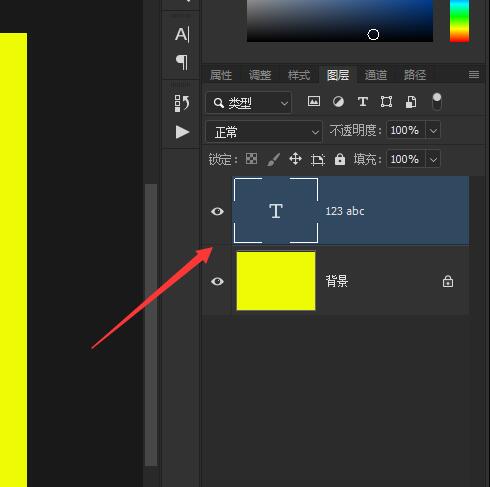Open the 正常 blend mode dropdown

(x=264, y=132)
